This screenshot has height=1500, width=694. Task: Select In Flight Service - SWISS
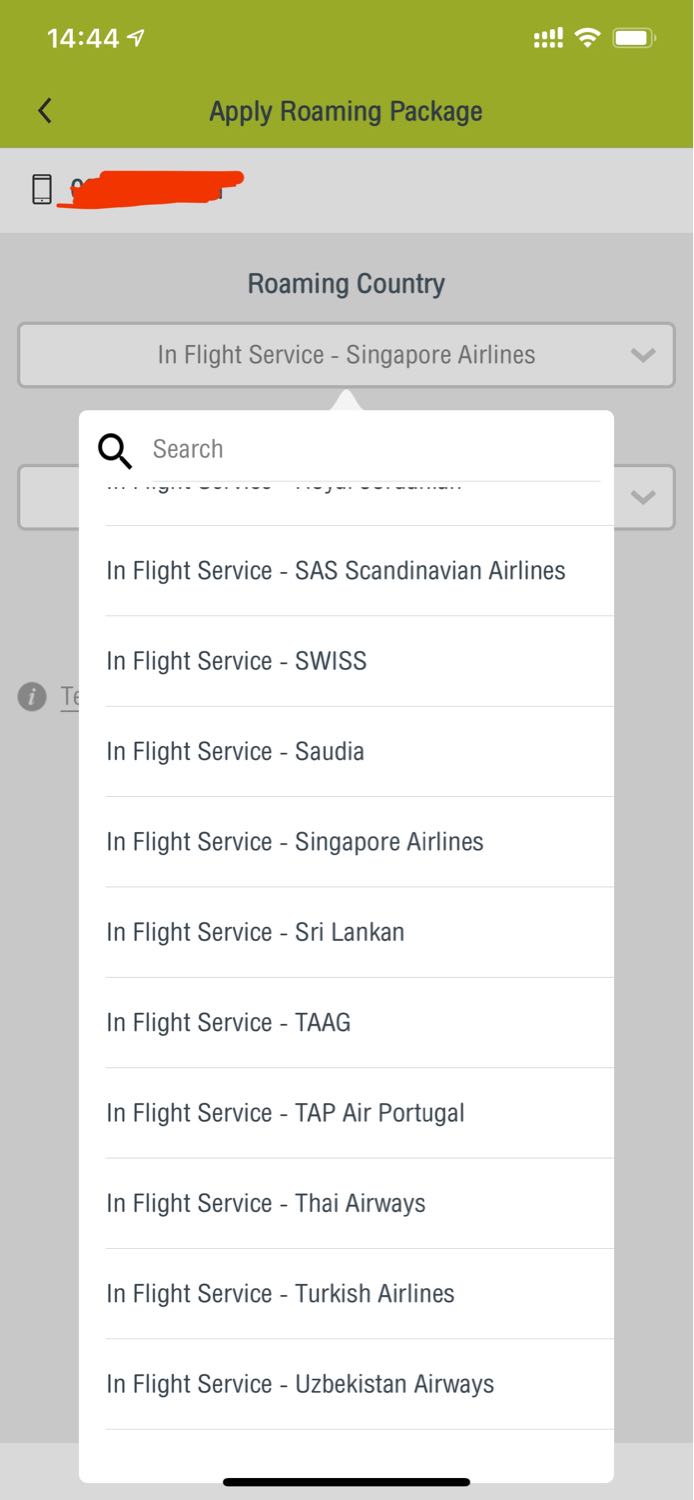[359, 661]
